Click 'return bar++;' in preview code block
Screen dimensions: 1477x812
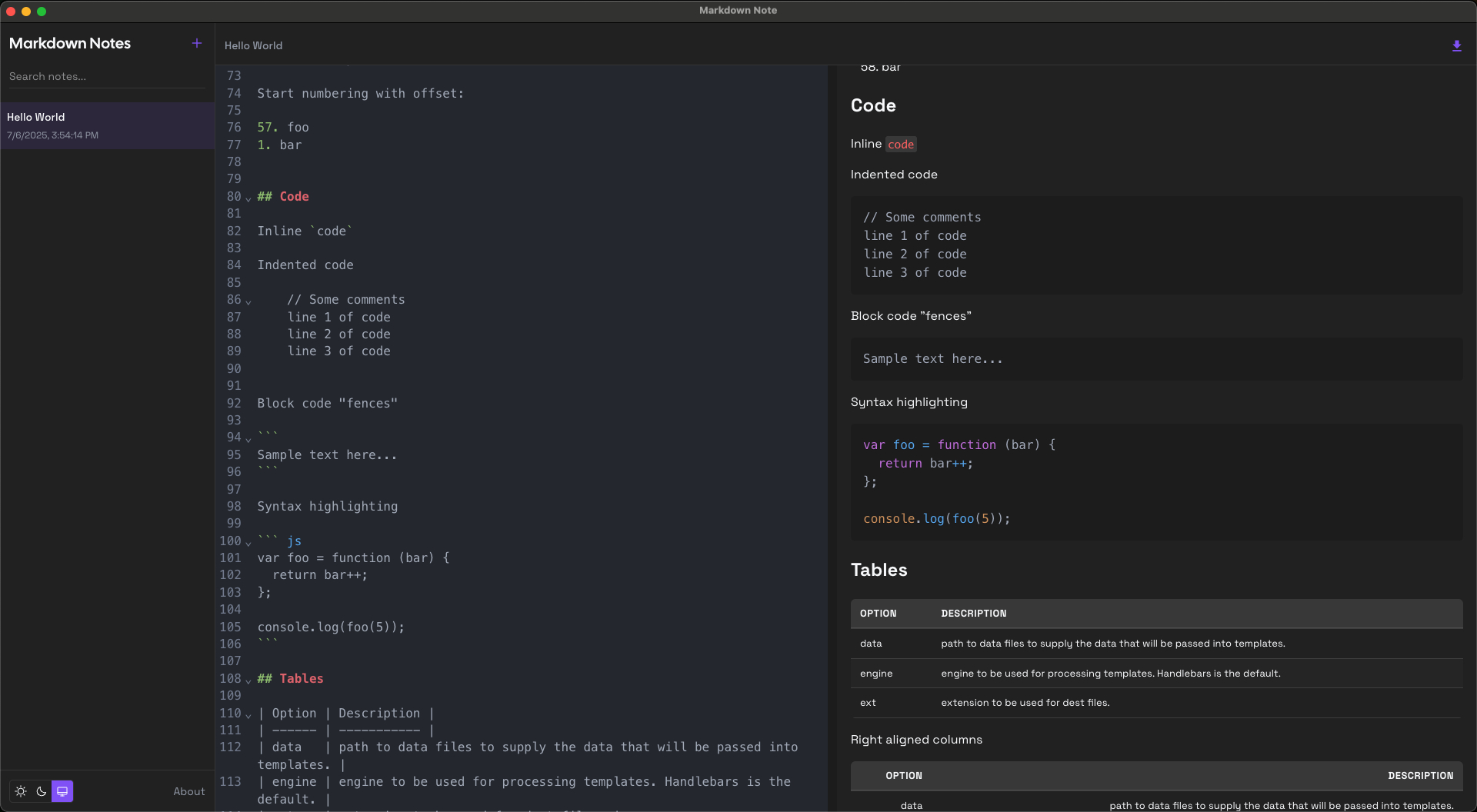pos(925,463)
